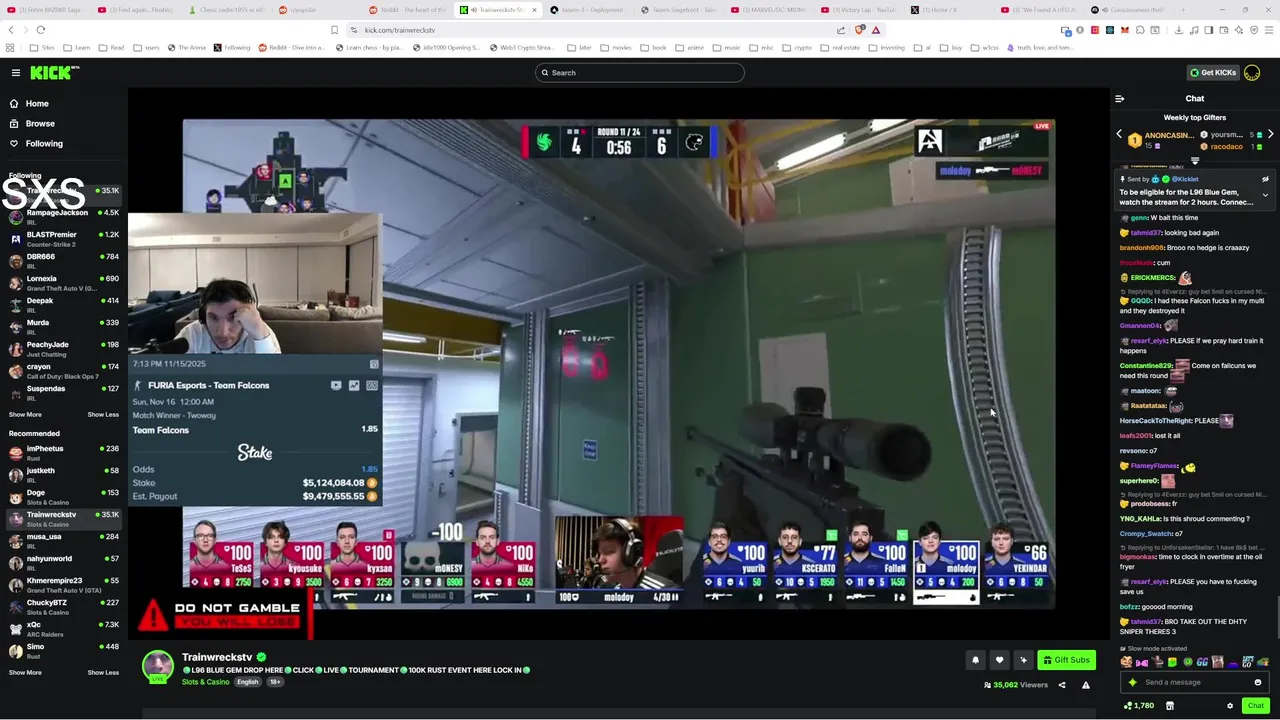
Task: Open the Brave shields icon
Action: tap(859, 30)
